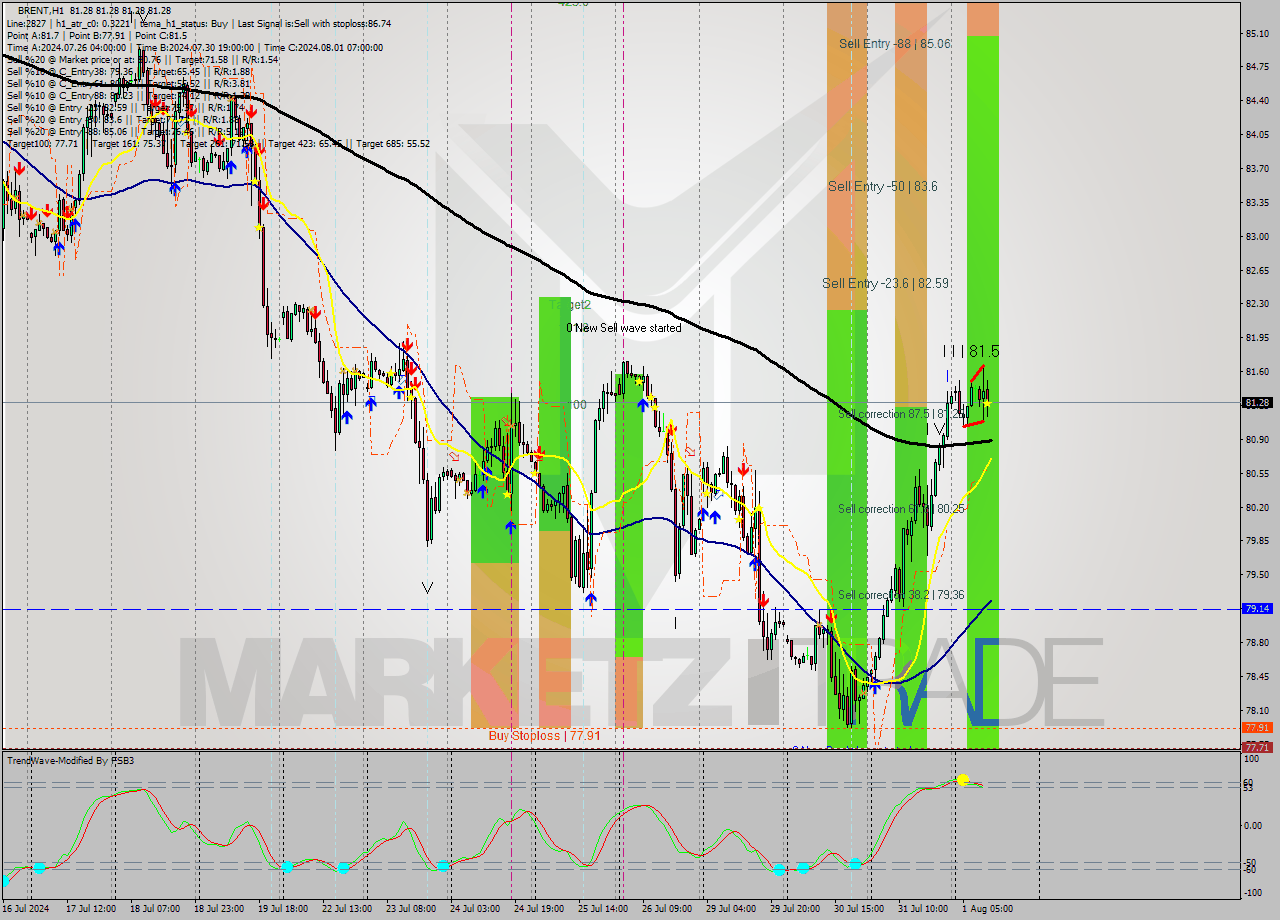Click the 'Buy Stoploss | 77.91' label

544,736
